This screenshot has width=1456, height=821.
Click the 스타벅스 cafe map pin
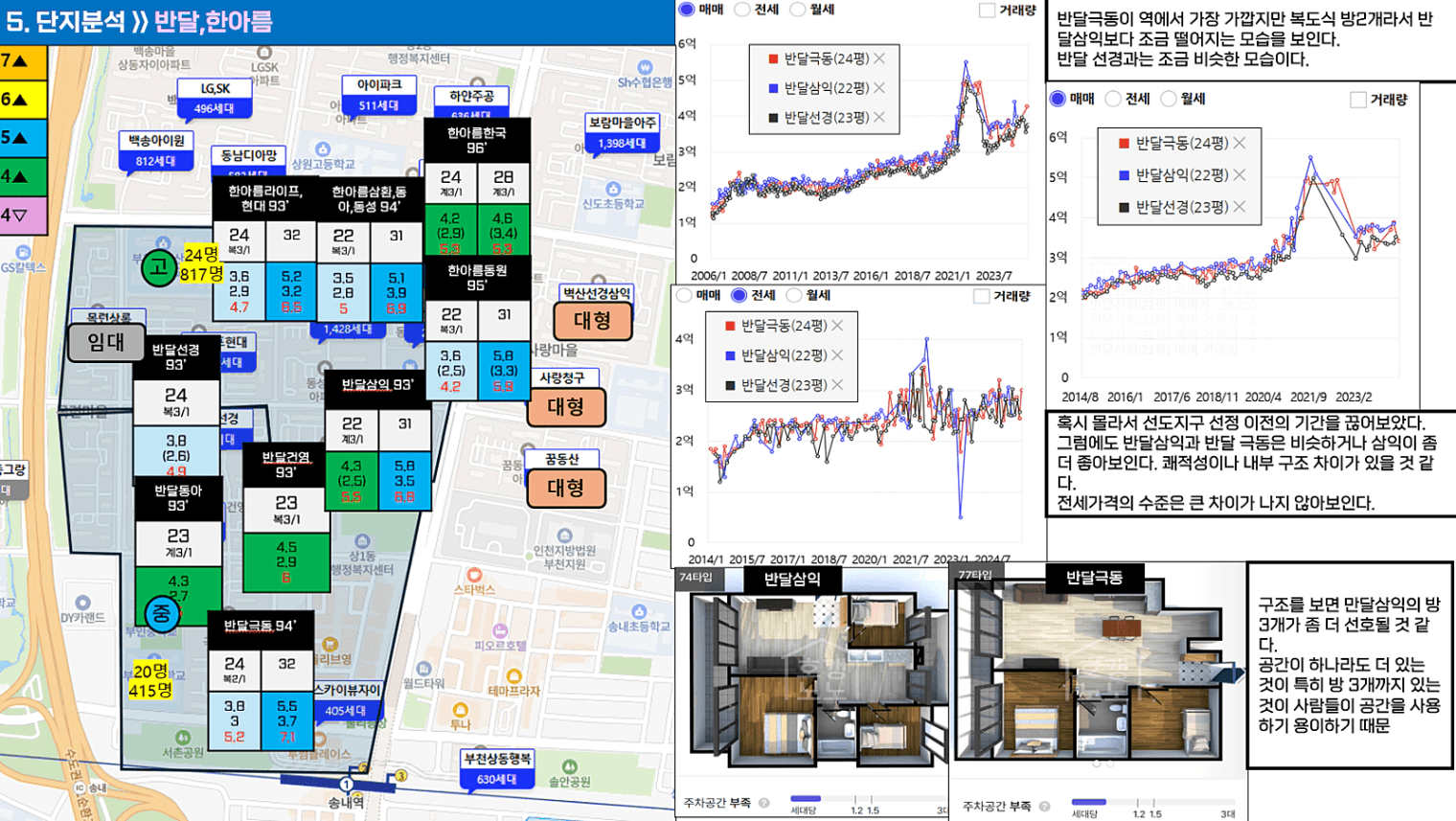[474, 575]
